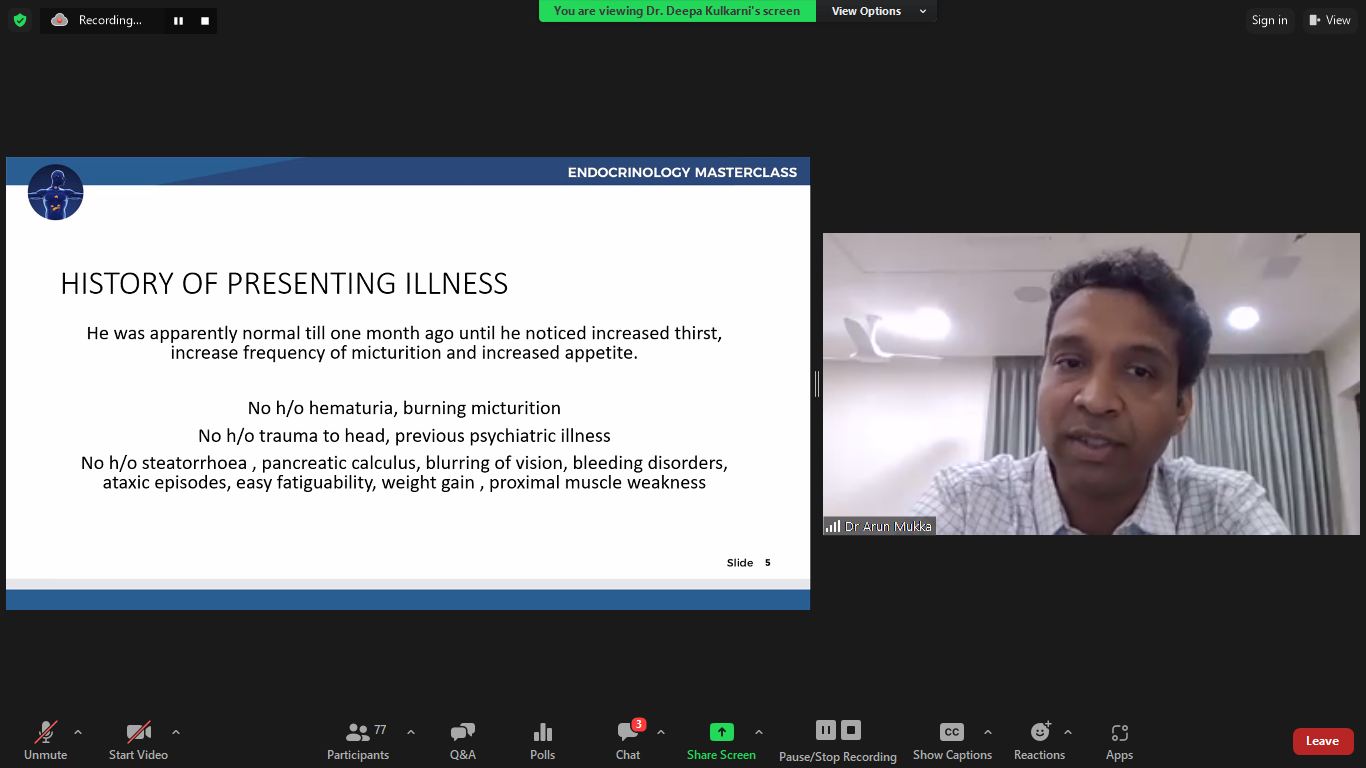
Task: Open the Reactions menu
Action: pyautogui.click(x=1039, y=741)
